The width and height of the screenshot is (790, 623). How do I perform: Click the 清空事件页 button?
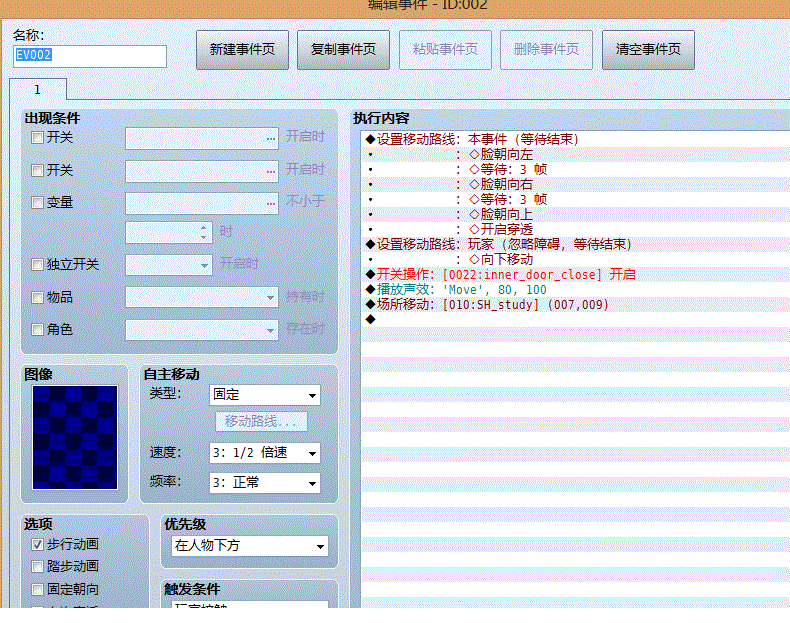648,49
